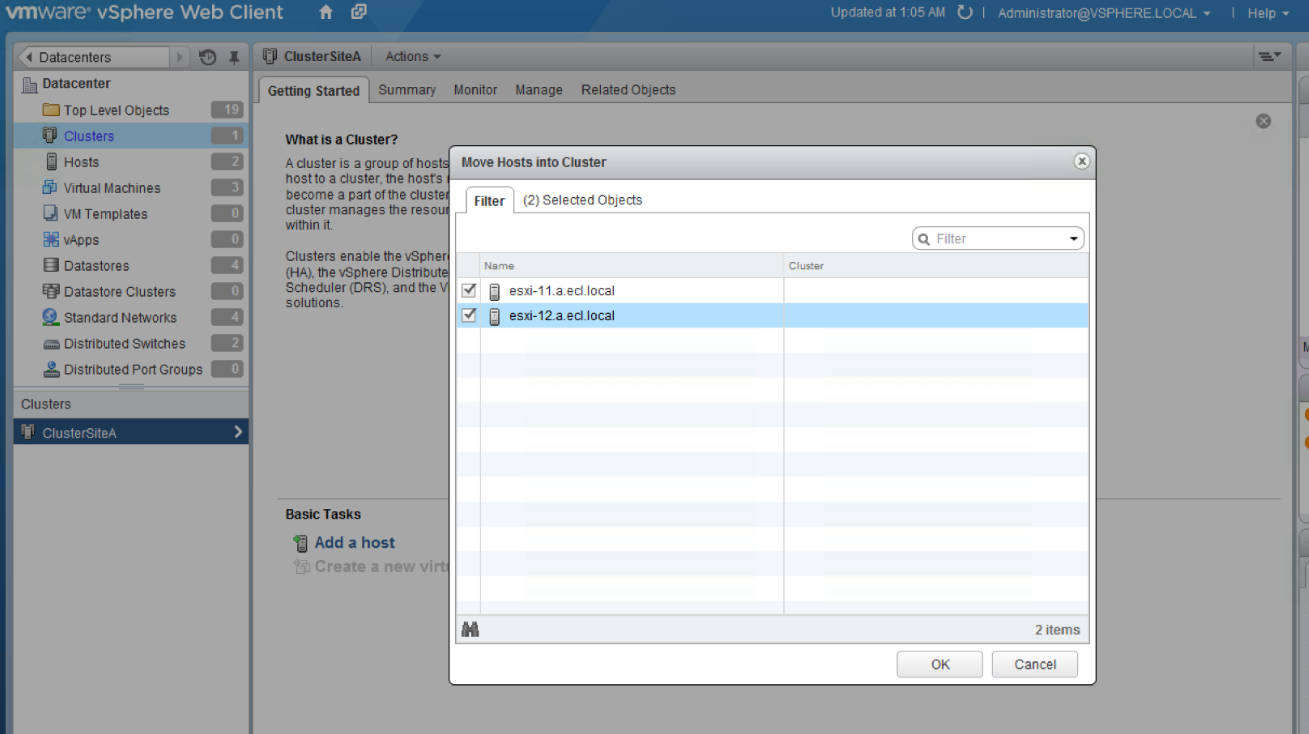Screen dimensions: 1309x734
Task: Refresh the client using the circular arrow icon
Action: point(964,13)
